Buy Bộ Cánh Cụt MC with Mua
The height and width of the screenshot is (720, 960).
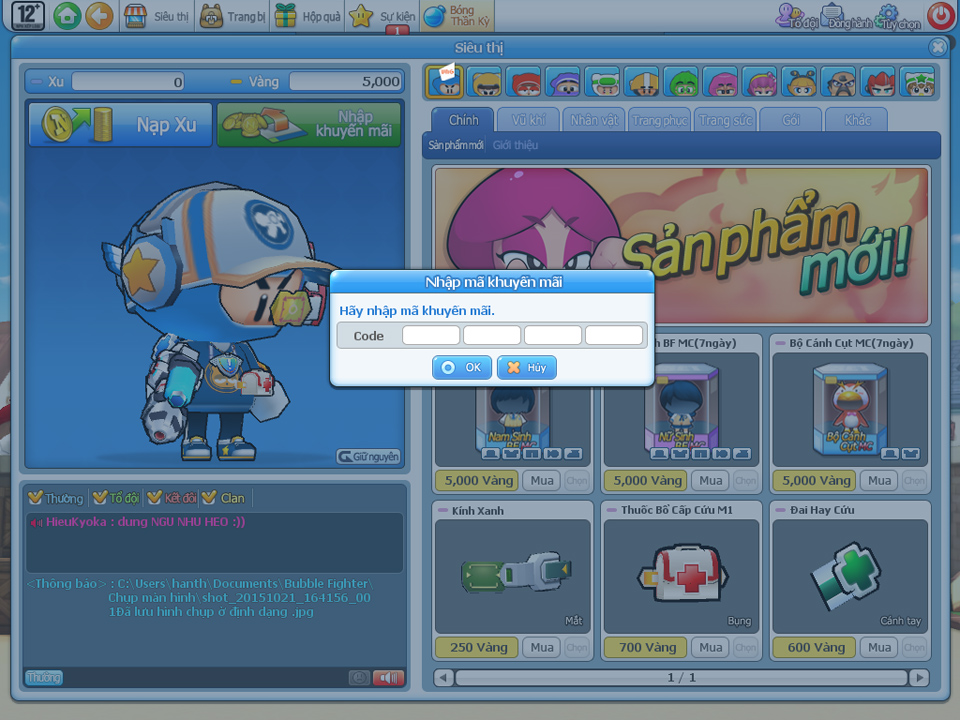point(879,481)
